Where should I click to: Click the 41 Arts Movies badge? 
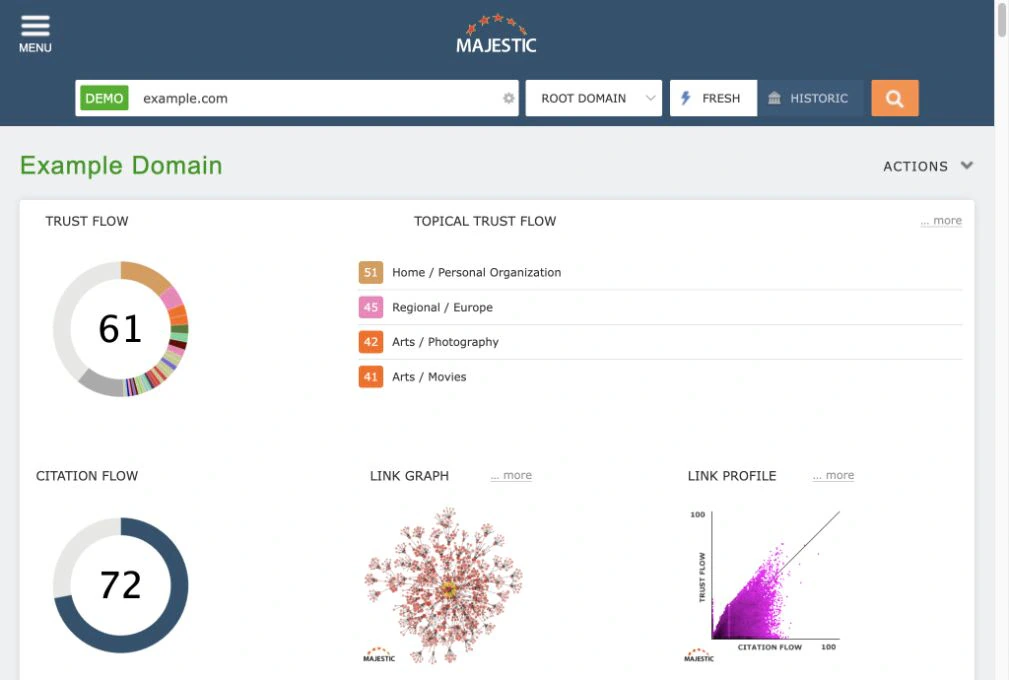click(x=371, y=376)
